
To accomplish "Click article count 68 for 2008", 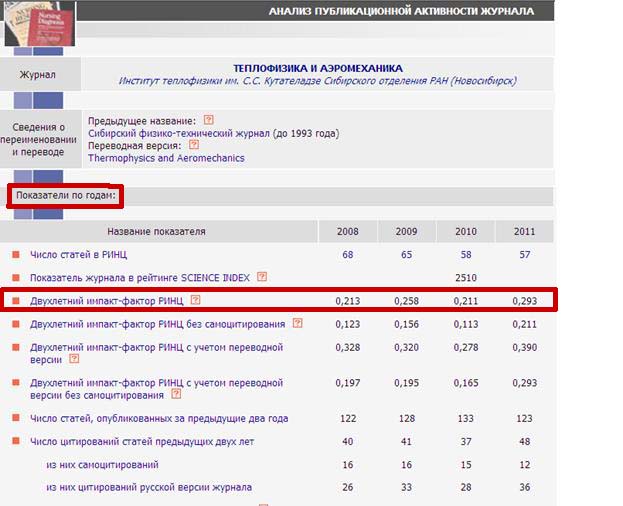I will coord(348,255).
